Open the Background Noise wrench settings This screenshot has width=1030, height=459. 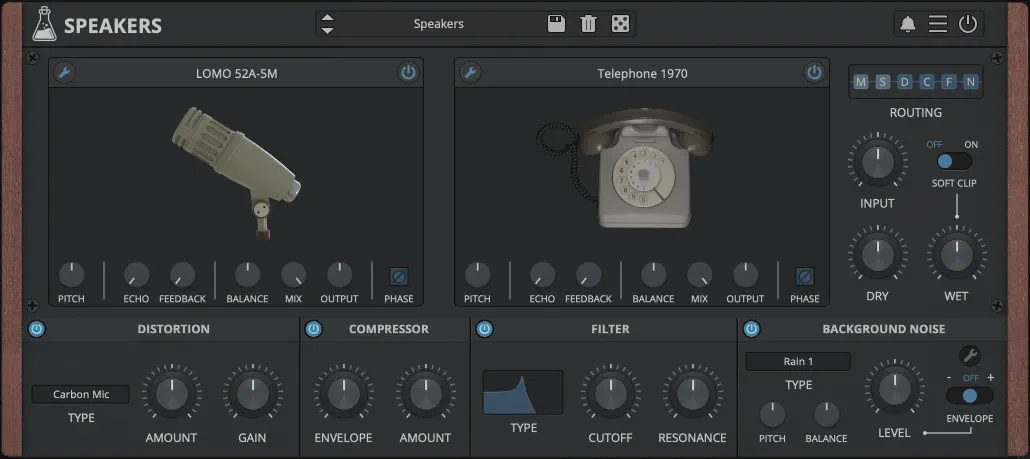[x=969, y=355]
